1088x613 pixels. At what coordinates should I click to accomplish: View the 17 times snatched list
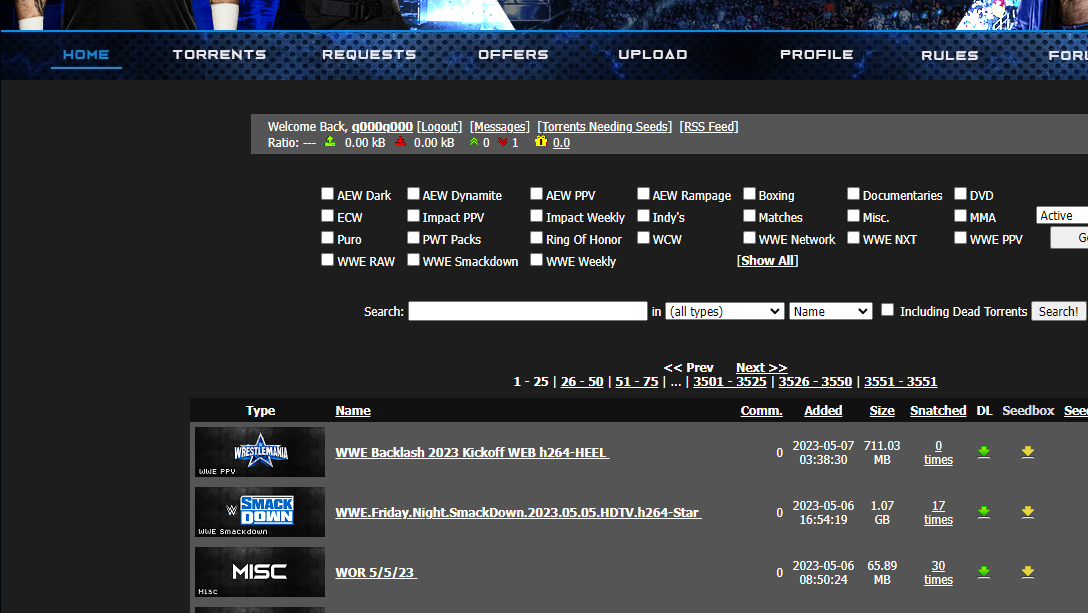click(938, 512)
